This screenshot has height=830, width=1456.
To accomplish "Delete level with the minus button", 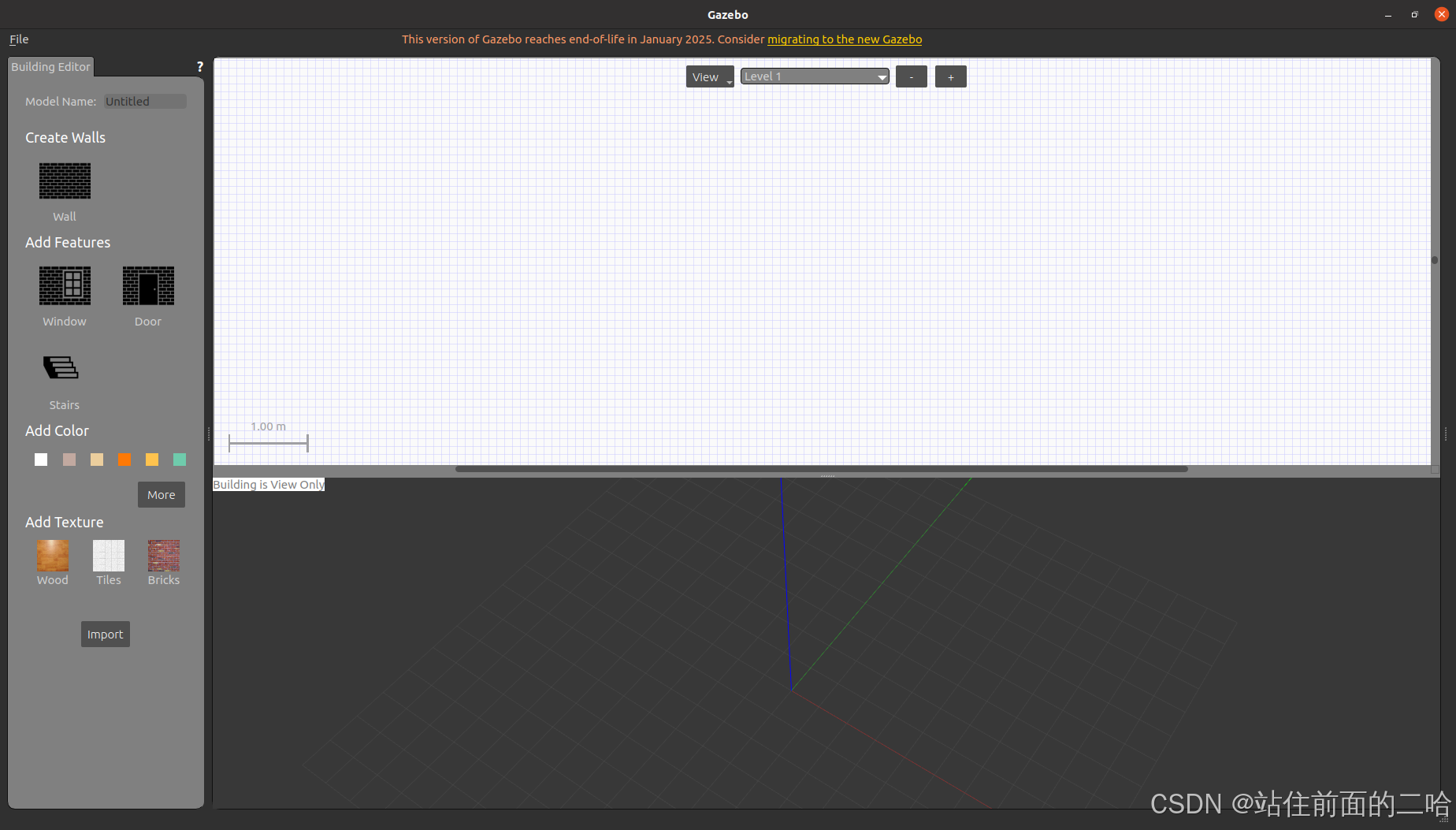I will pyautogui.click(x=912, y=76).
